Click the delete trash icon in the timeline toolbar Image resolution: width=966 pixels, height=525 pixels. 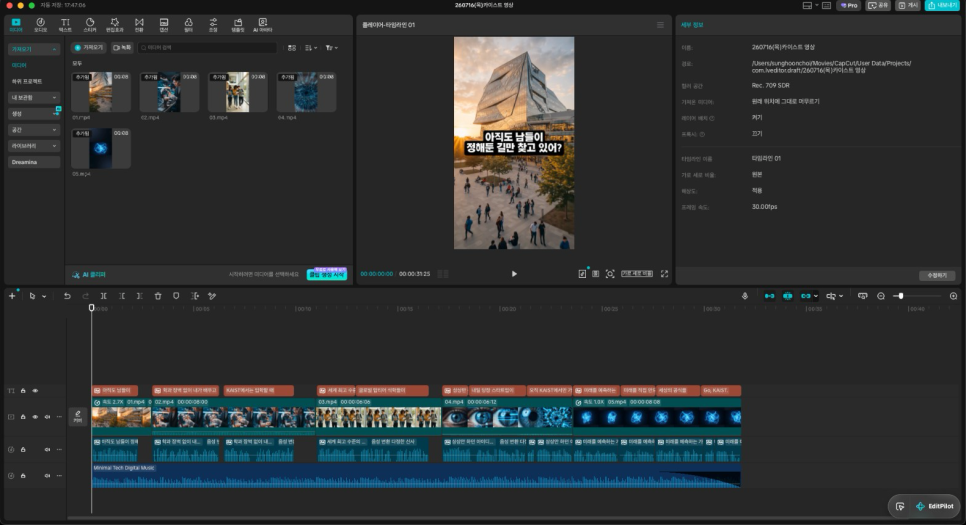(x=158, y=296)
